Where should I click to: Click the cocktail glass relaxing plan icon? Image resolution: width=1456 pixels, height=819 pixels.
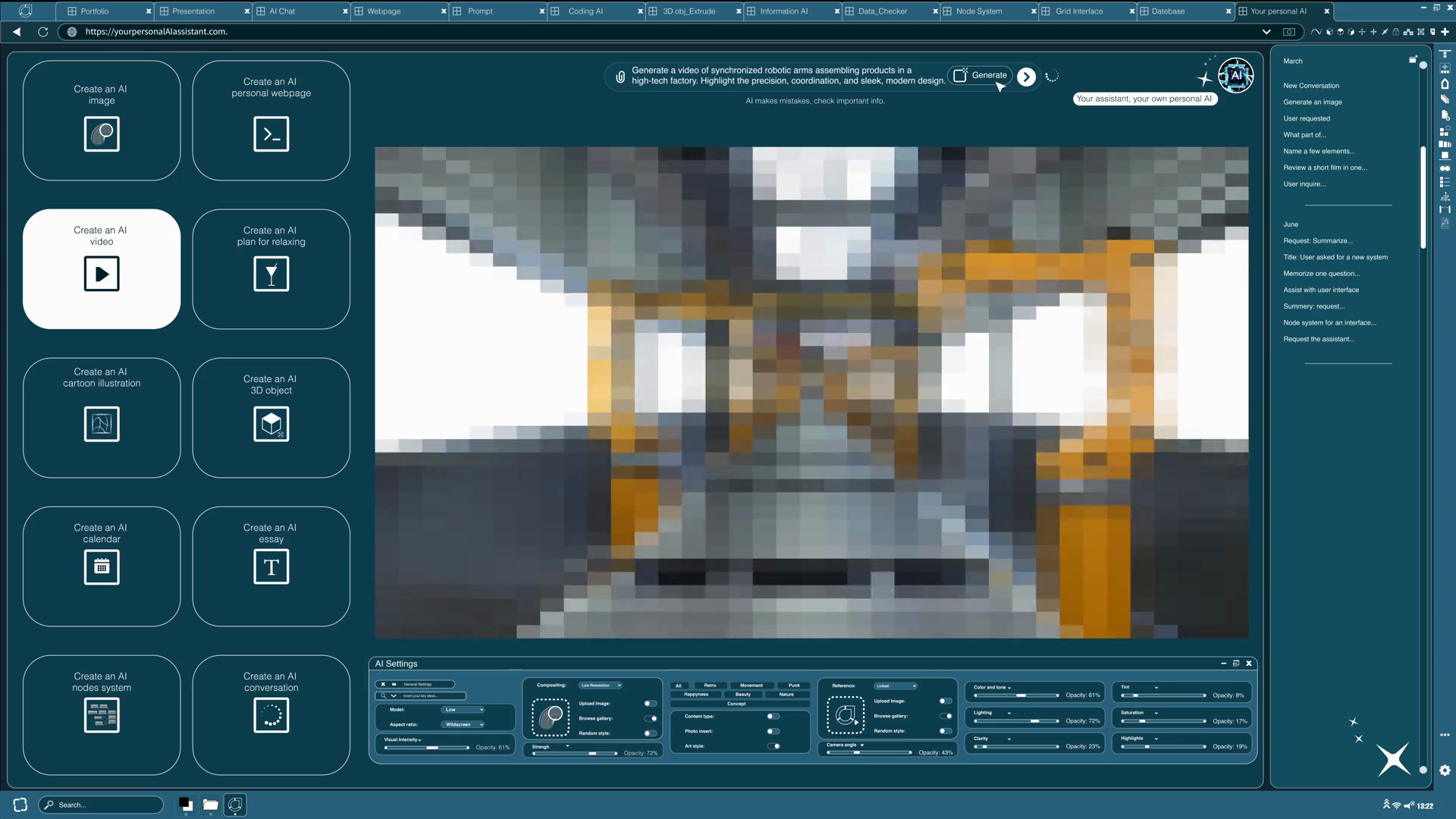[x=271, y=274]
